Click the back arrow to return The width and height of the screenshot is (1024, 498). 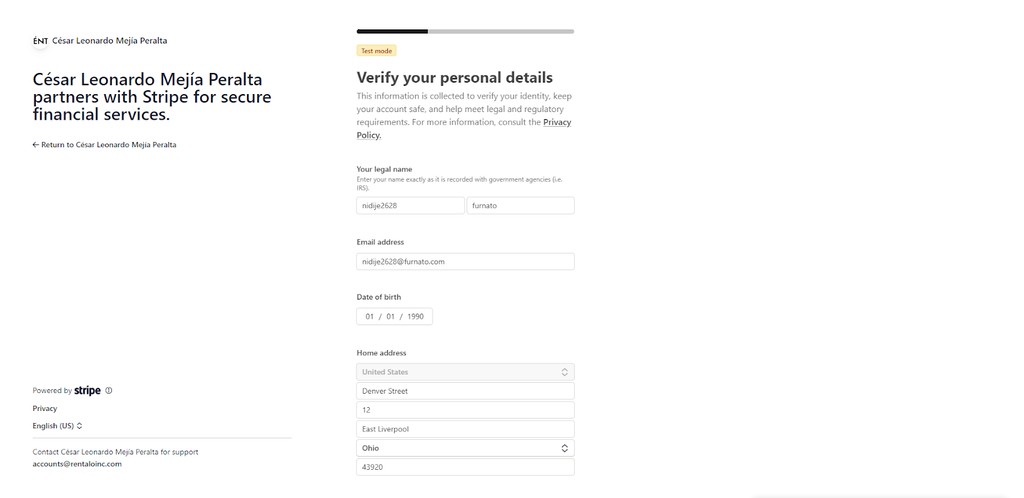pyautogui.click(x=36, y=145)
